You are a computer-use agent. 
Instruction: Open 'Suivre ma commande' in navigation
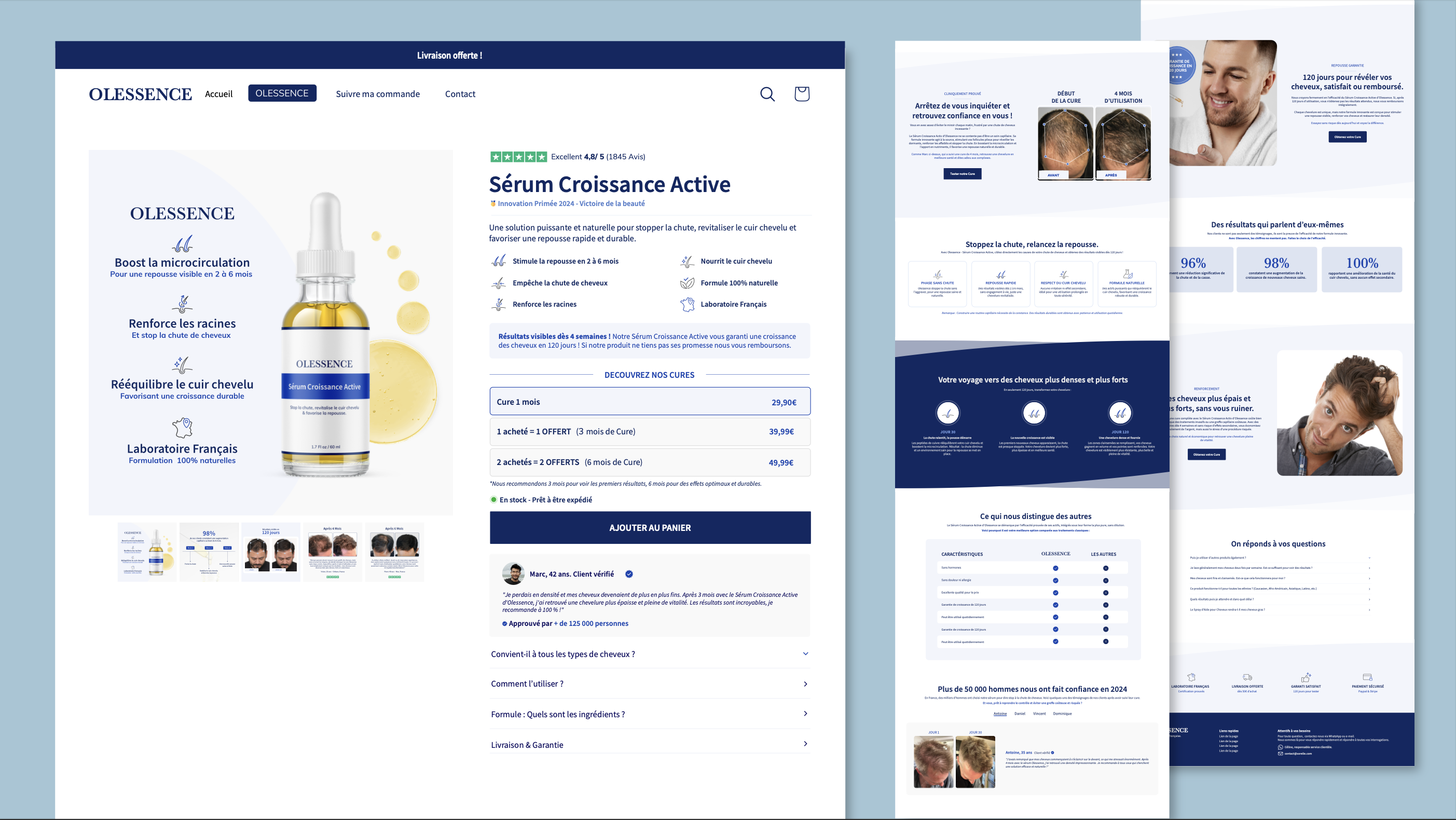click(x=378, y=94)
